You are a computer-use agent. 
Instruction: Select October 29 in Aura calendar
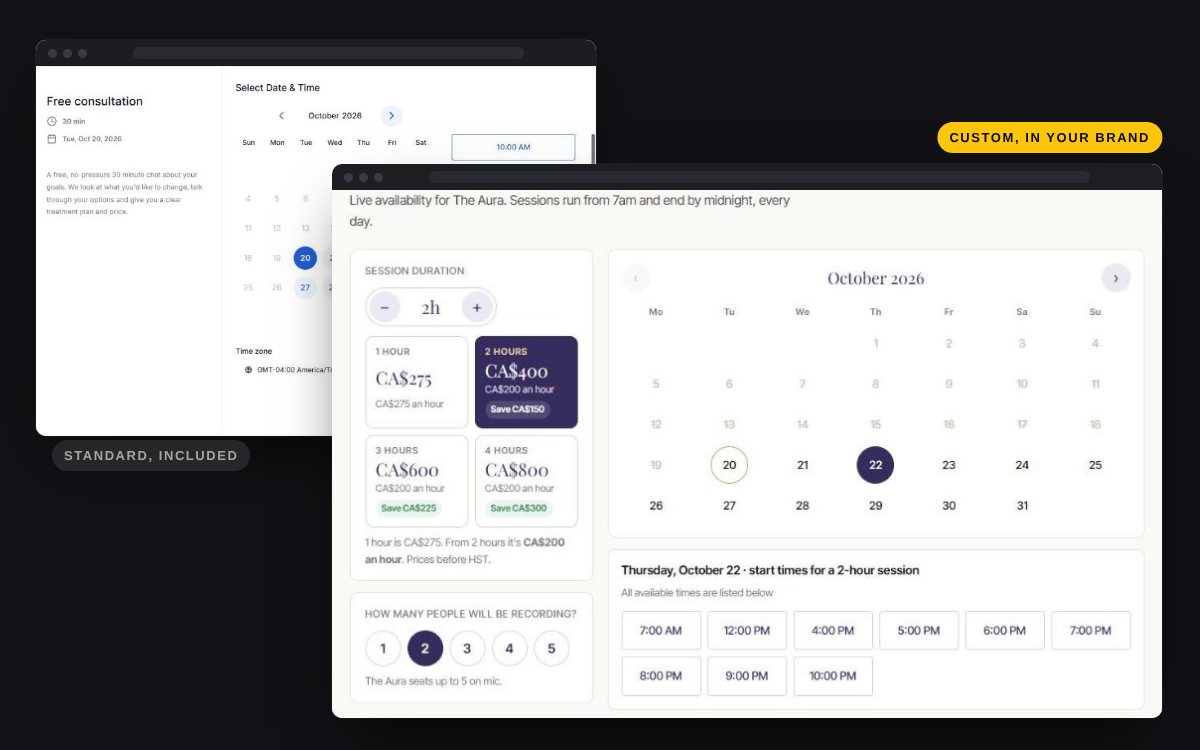875,506
